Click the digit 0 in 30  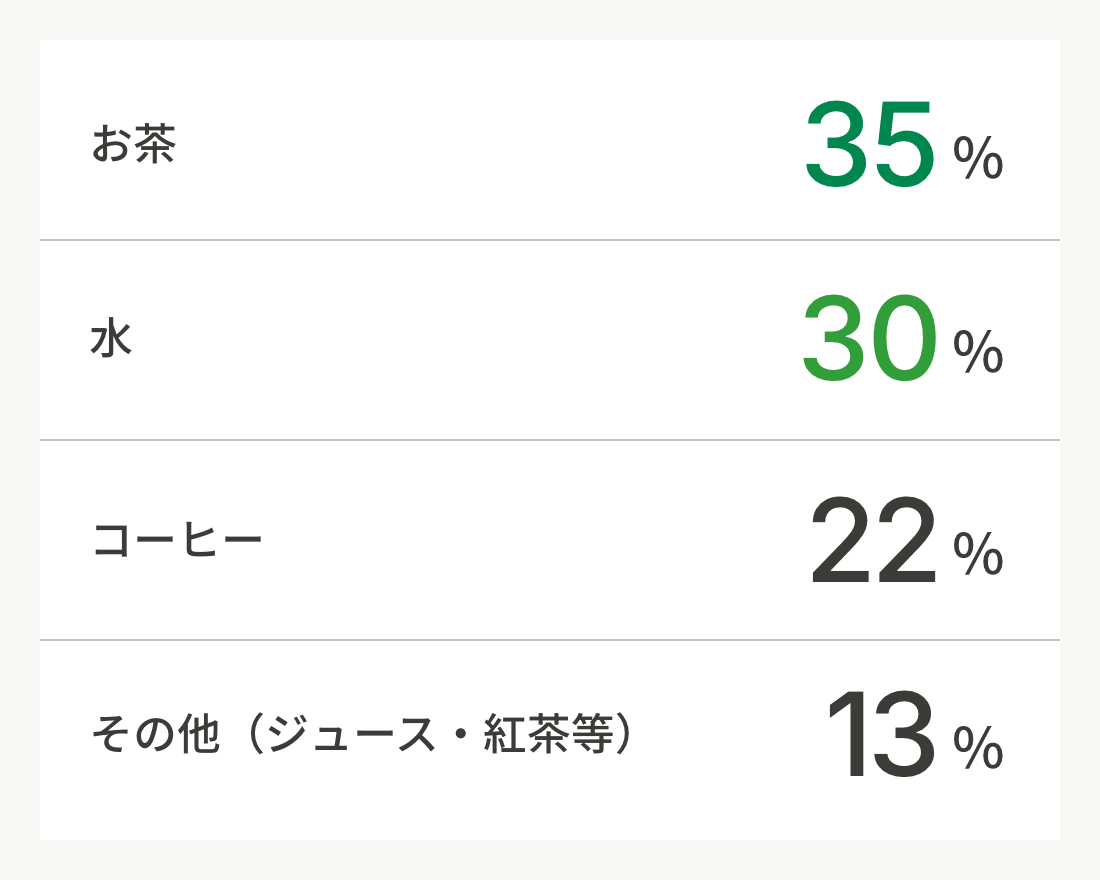click(904, 339)
